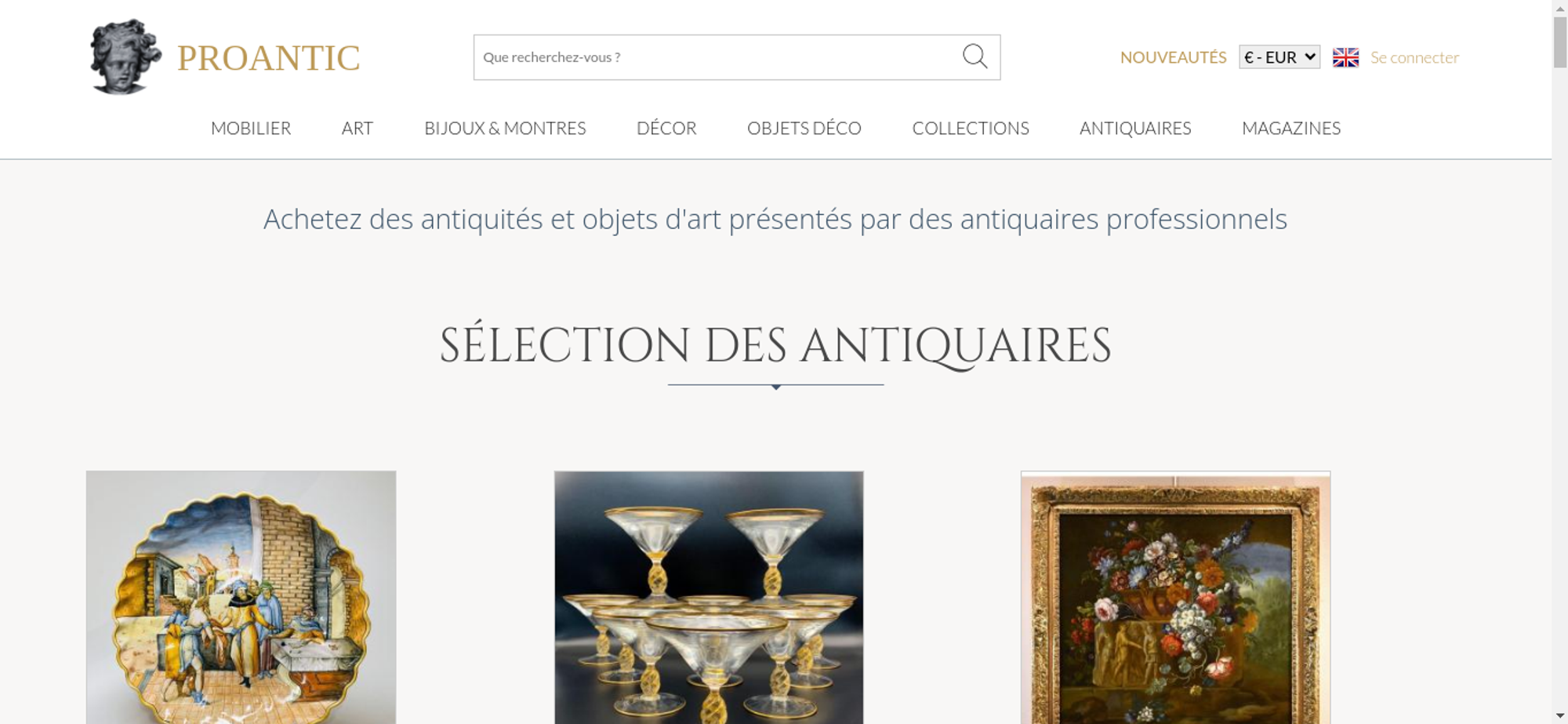This screenshot has height=724, width=1568.
Task: Open the MAGAZINES menu
Action: pyautogui.click(x=1291, y=128)
